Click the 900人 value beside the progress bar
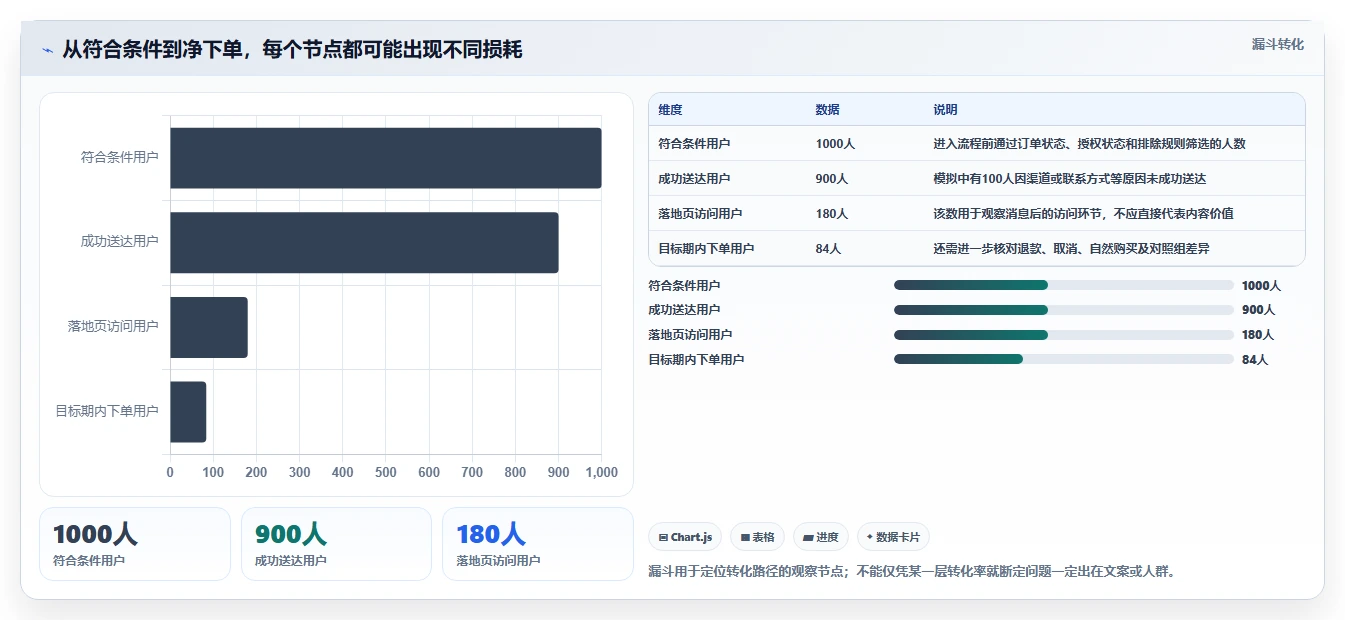Screen dimensions: 1345x620 pyautogui.click(x=1258, y=310)
